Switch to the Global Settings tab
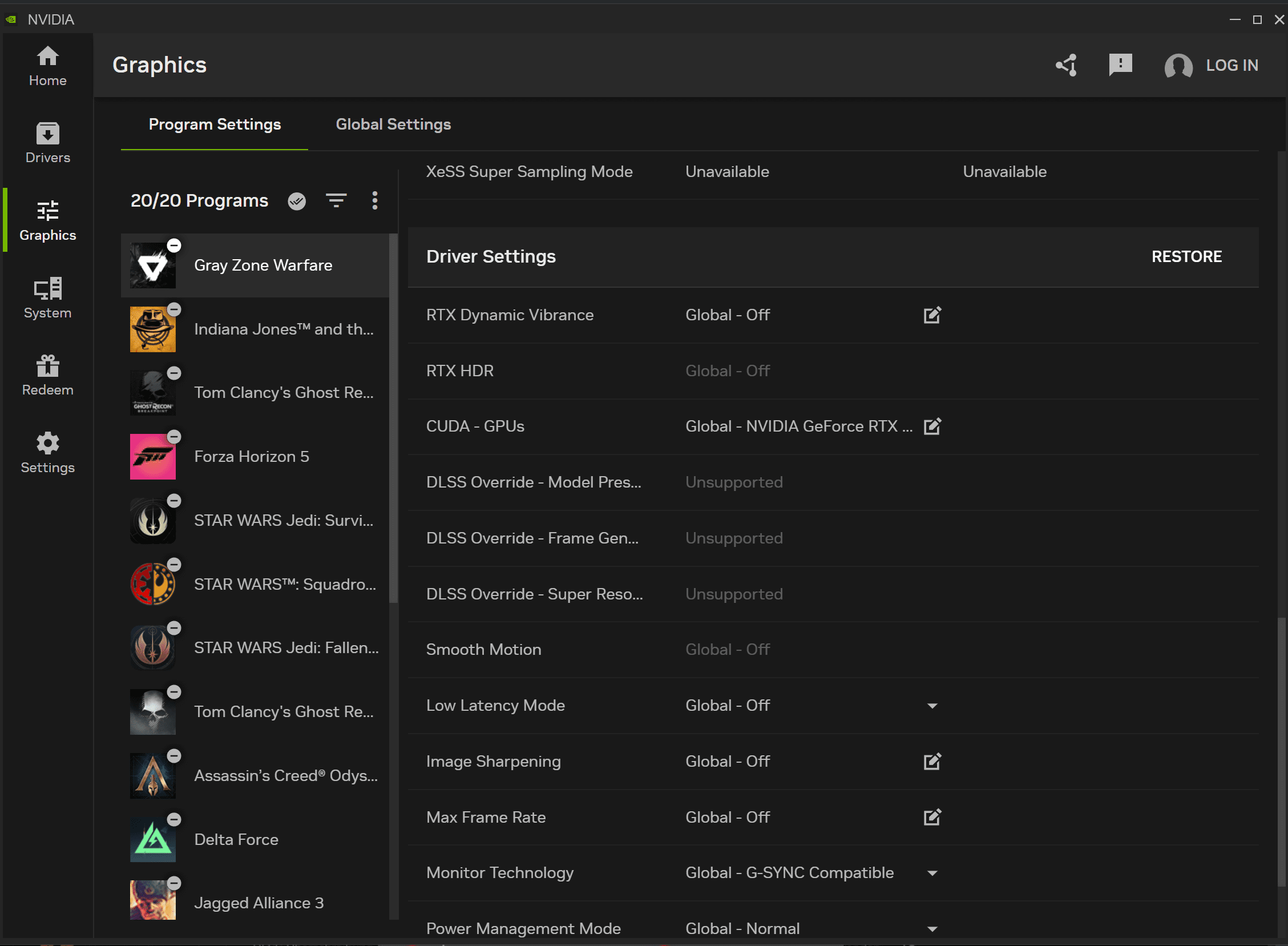The image size is (1288, 946). tap(393, 124)
